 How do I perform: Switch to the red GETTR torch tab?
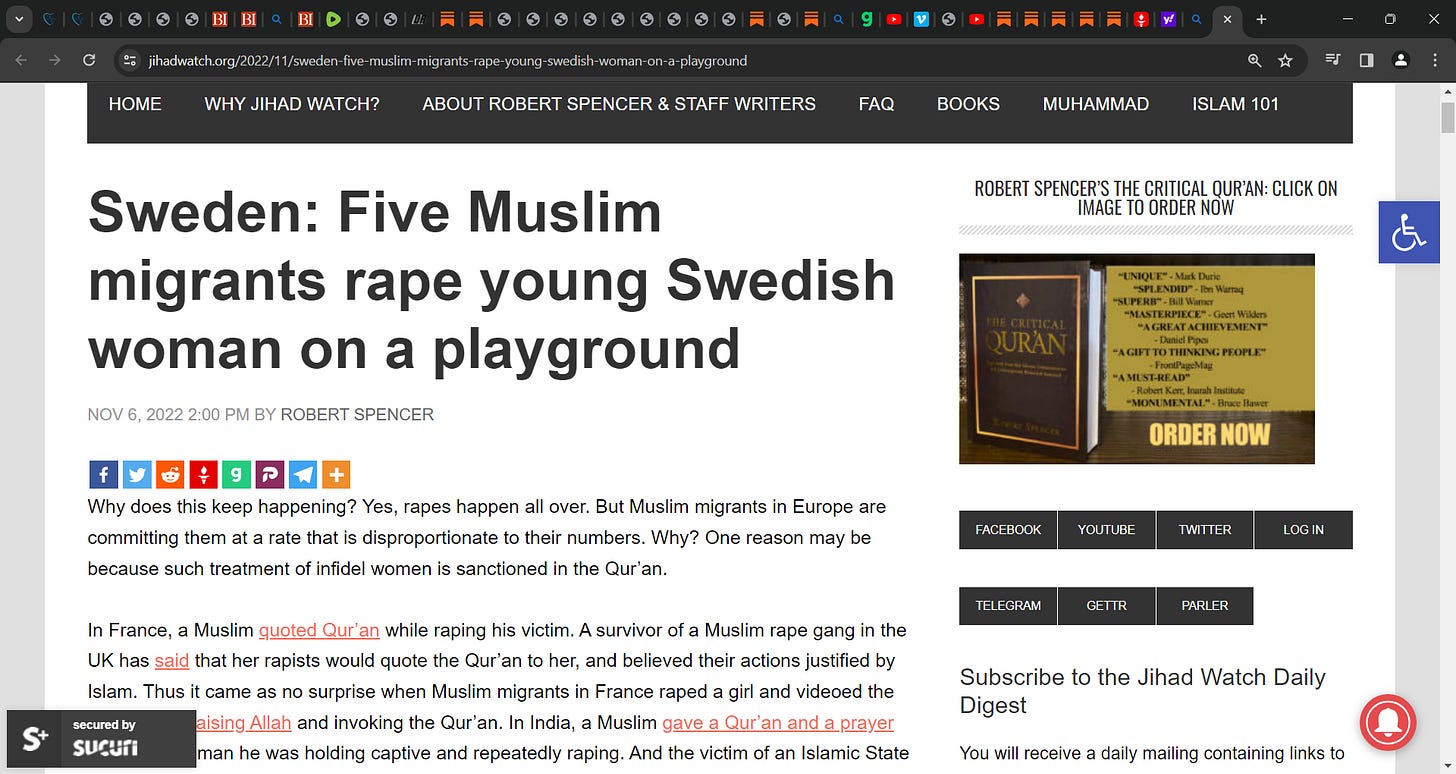coord(1140,19)
